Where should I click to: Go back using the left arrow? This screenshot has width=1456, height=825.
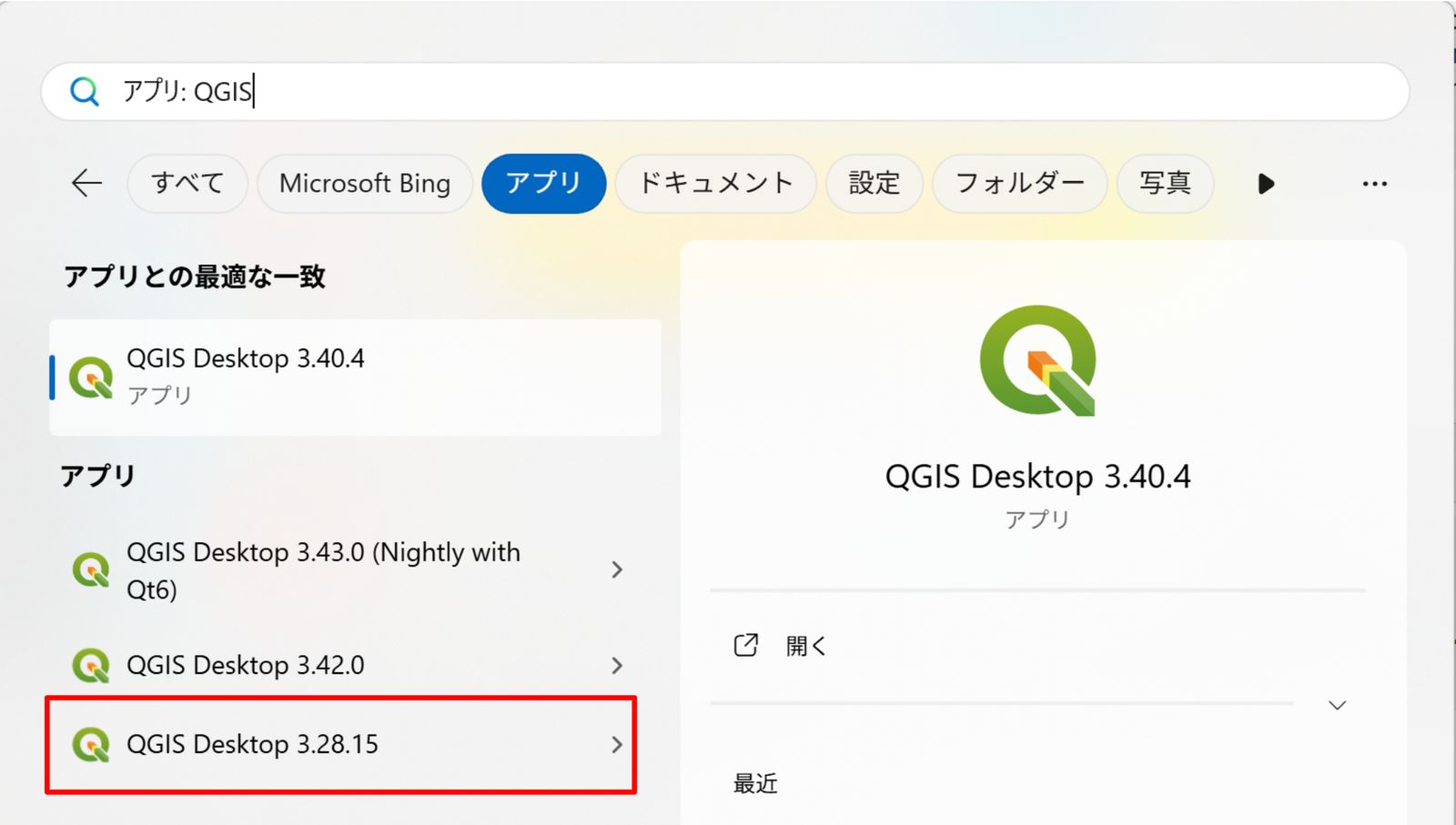pos(86,183)
